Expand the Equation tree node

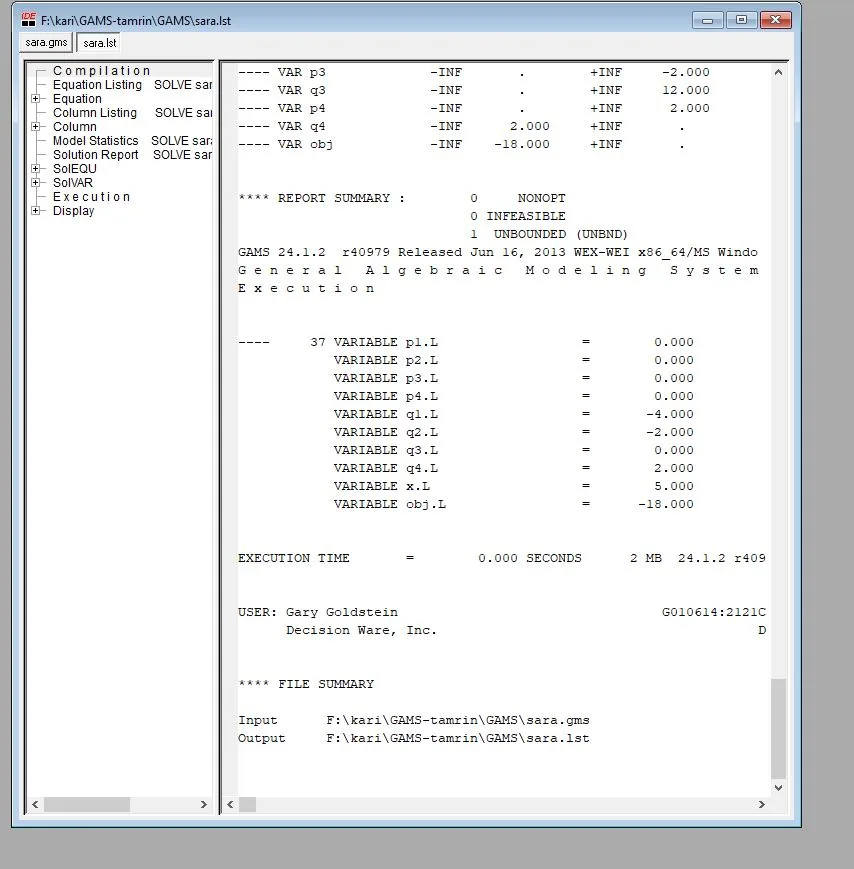36,99
